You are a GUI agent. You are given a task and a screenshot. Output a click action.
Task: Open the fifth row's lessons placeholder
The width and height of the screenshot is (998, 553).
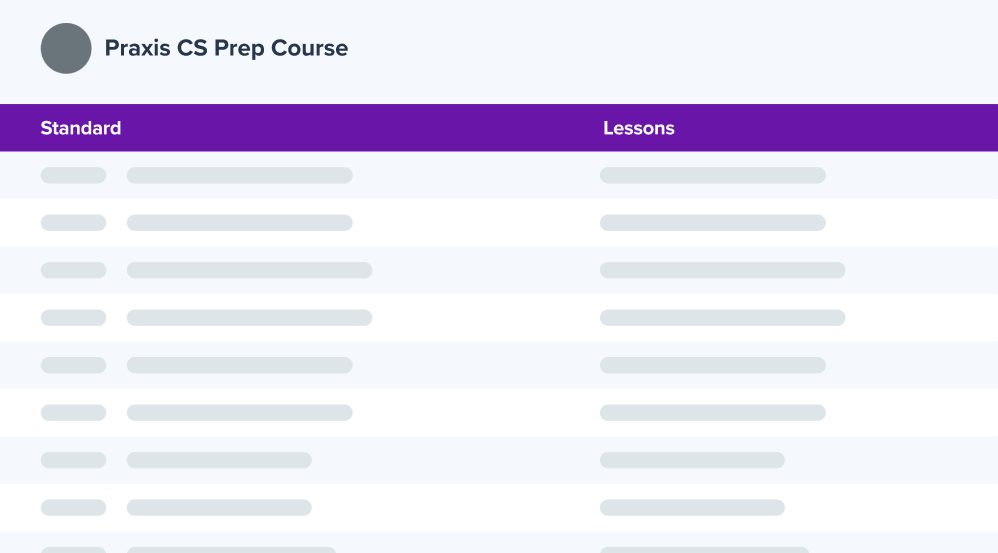point(712,365)
